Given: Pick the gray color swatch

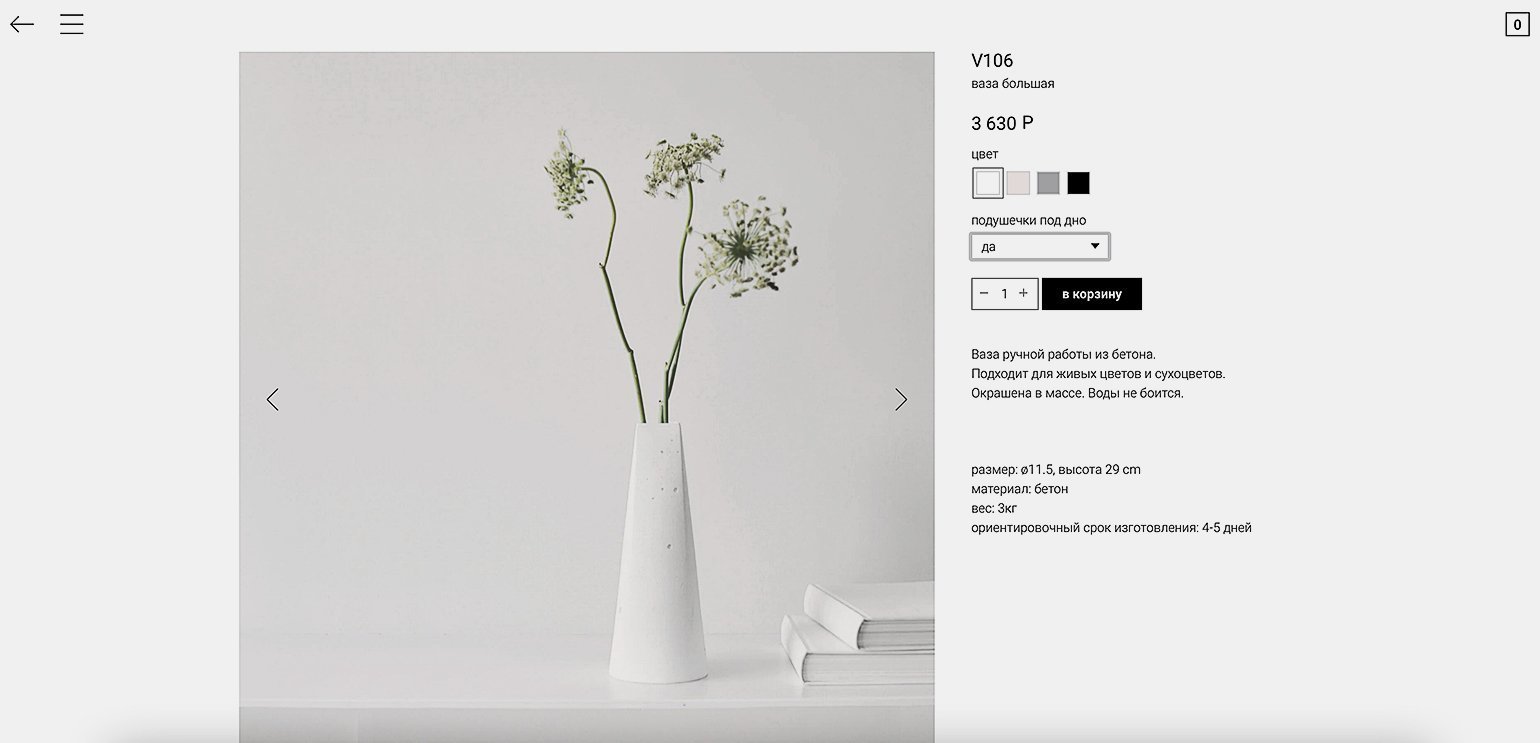Looking at the screenshot, I should 1048,183.
